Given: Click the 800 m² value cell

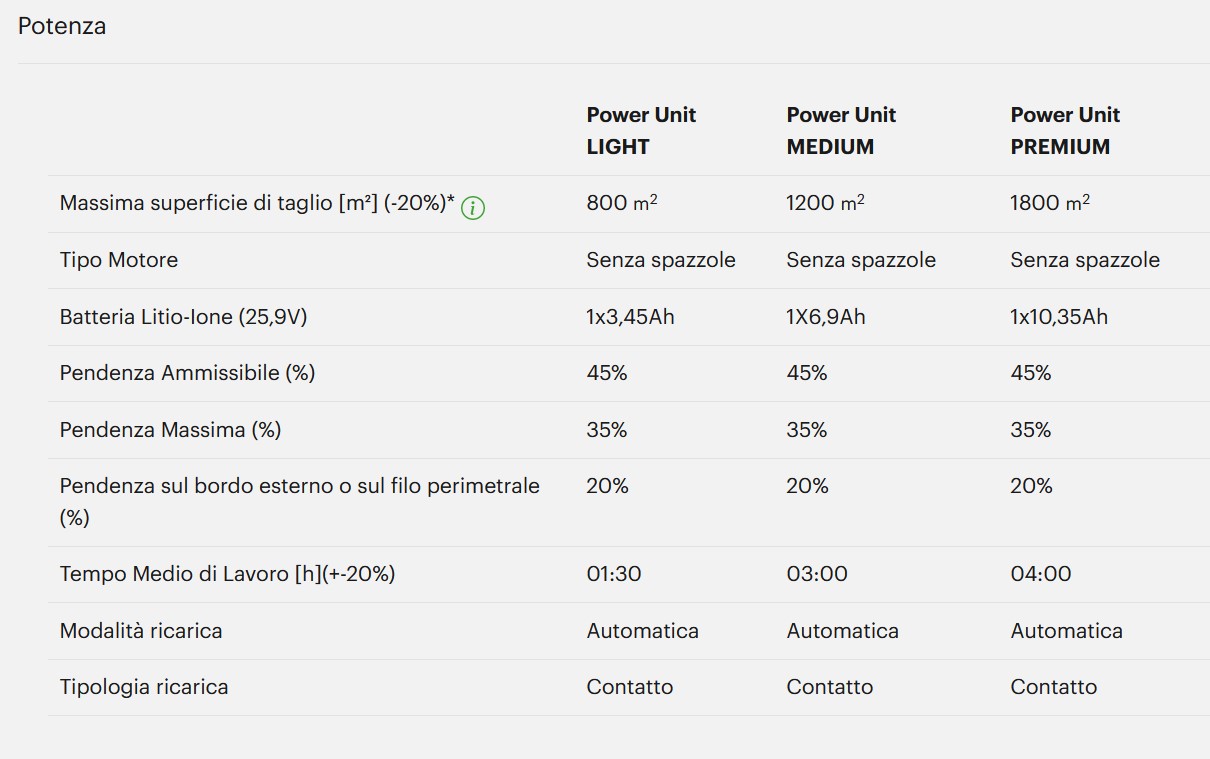Looking at the screenshot, I should pos(622,202).
